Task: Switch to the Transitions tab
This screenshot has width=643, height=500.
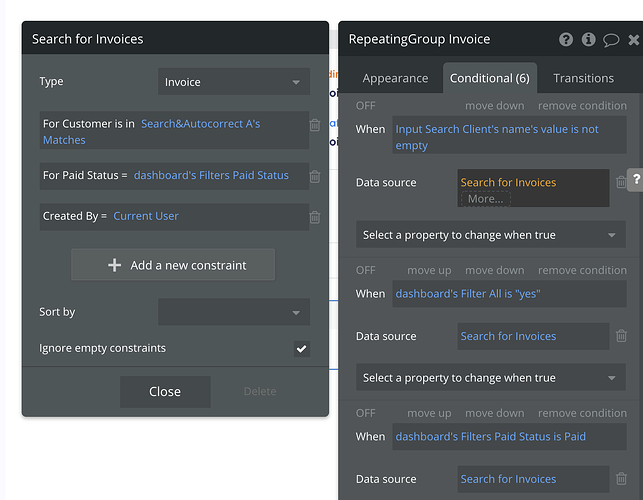Action: [x=583, y=78]
